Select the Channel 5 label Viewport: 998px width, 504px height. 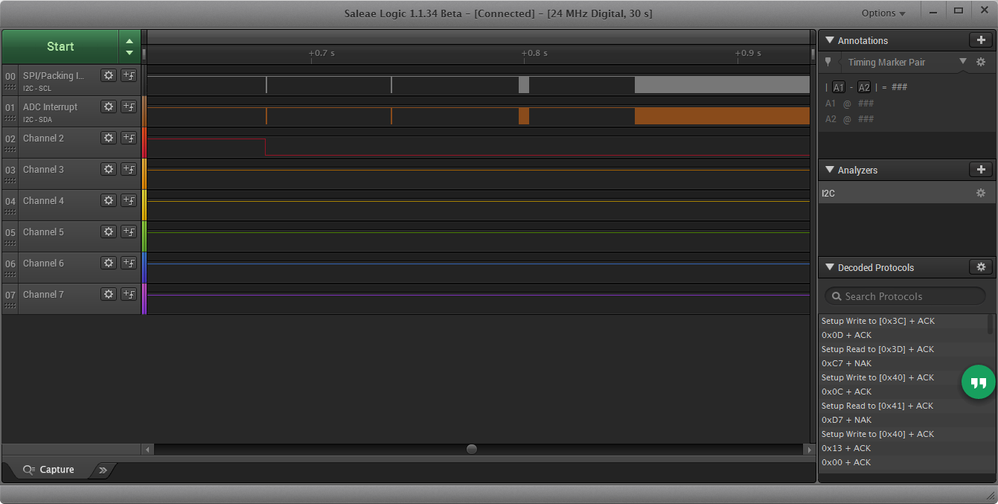[x=43, y=231]
